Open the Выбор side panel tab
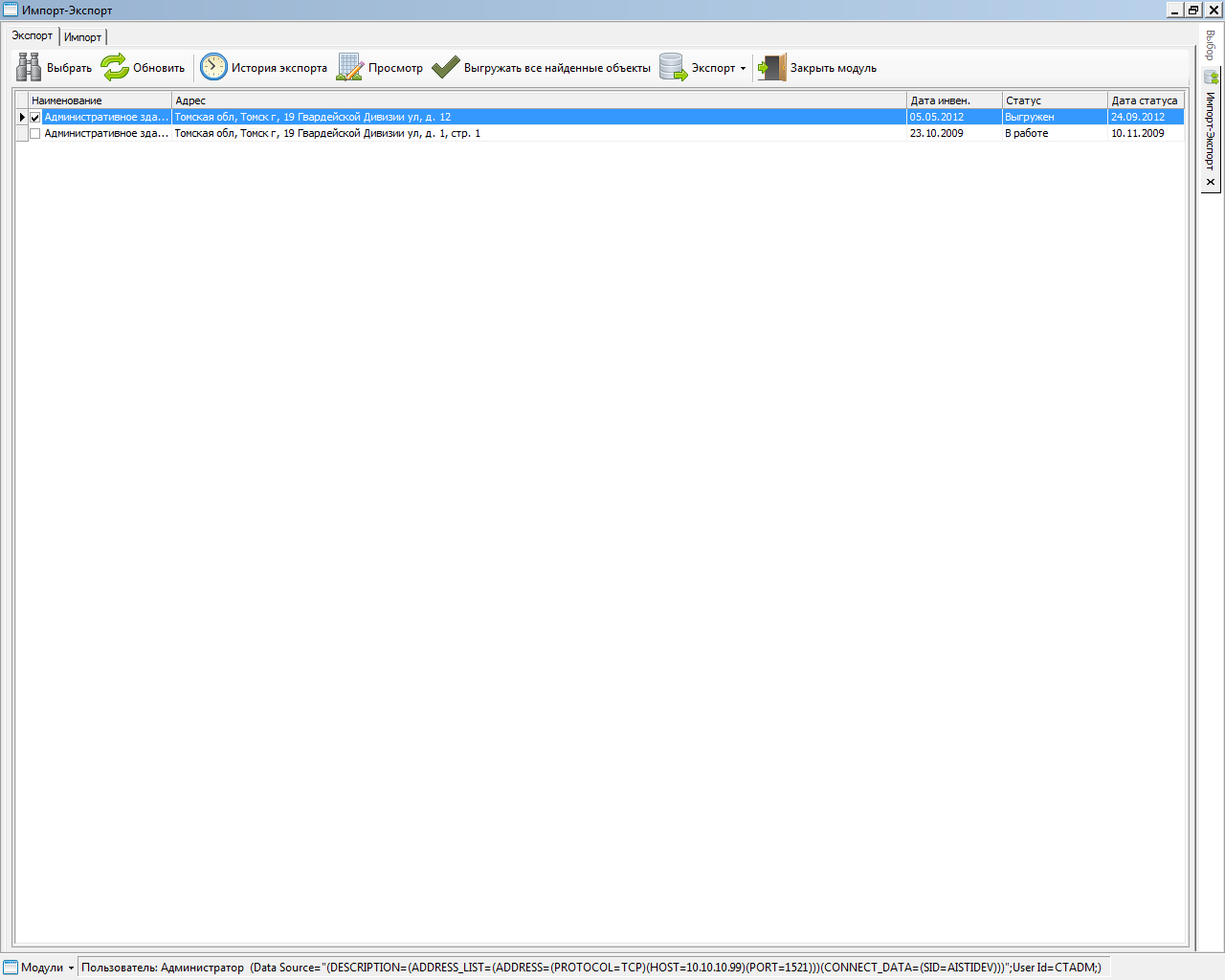 (1210, 45)
